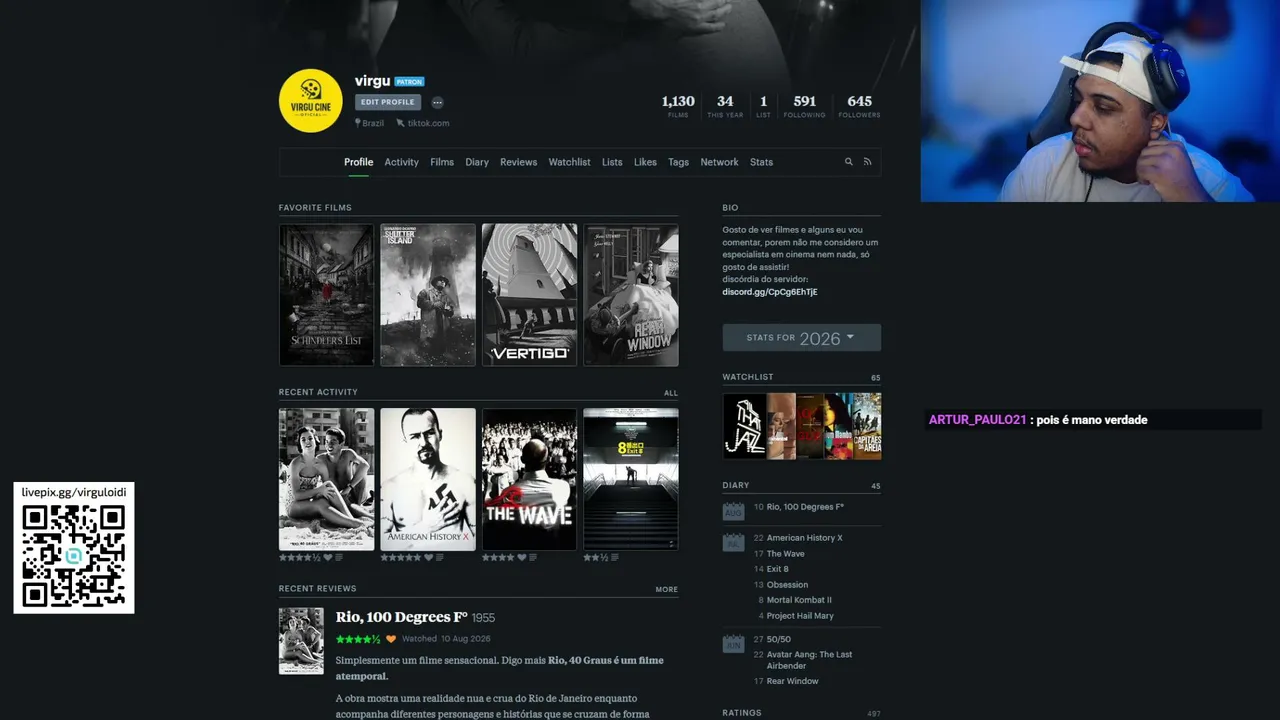
Task: Click the ARTUR_PAULO21 chat username
Action: (978, 420)
